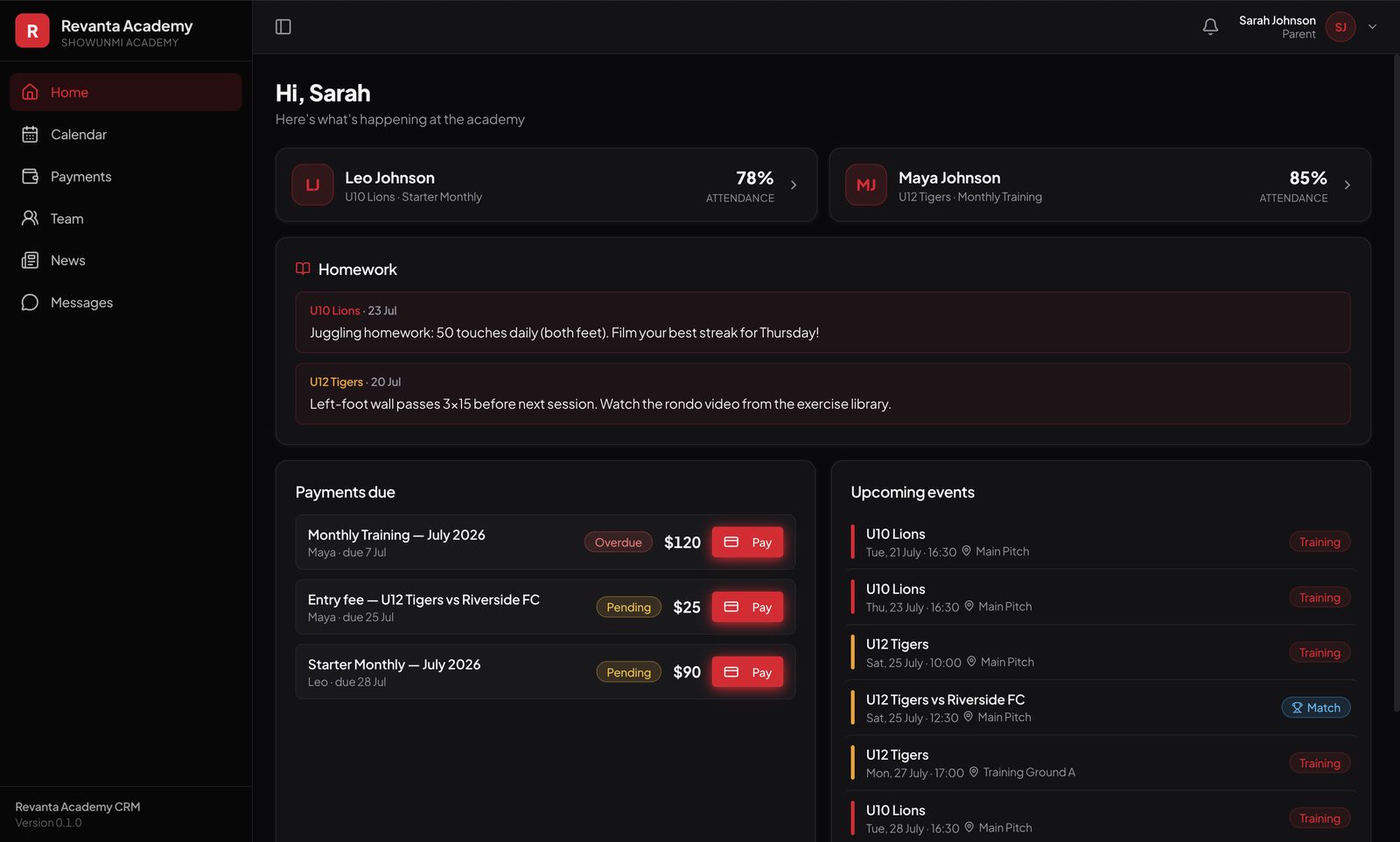Open Leo Johnson's attendance details chevron

pos(794,185)
